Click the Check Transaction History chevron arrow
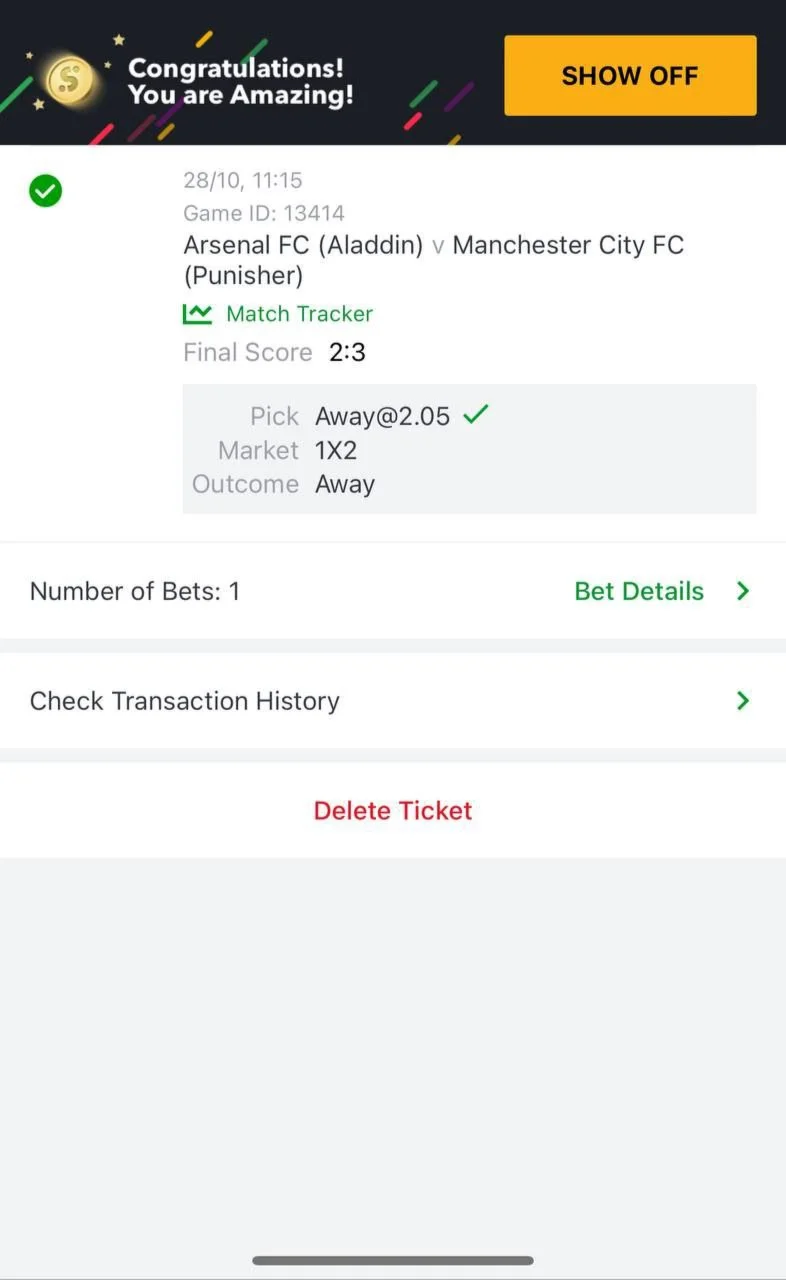The height and width of the screenshot is (1280, 786). coord(743,701)
